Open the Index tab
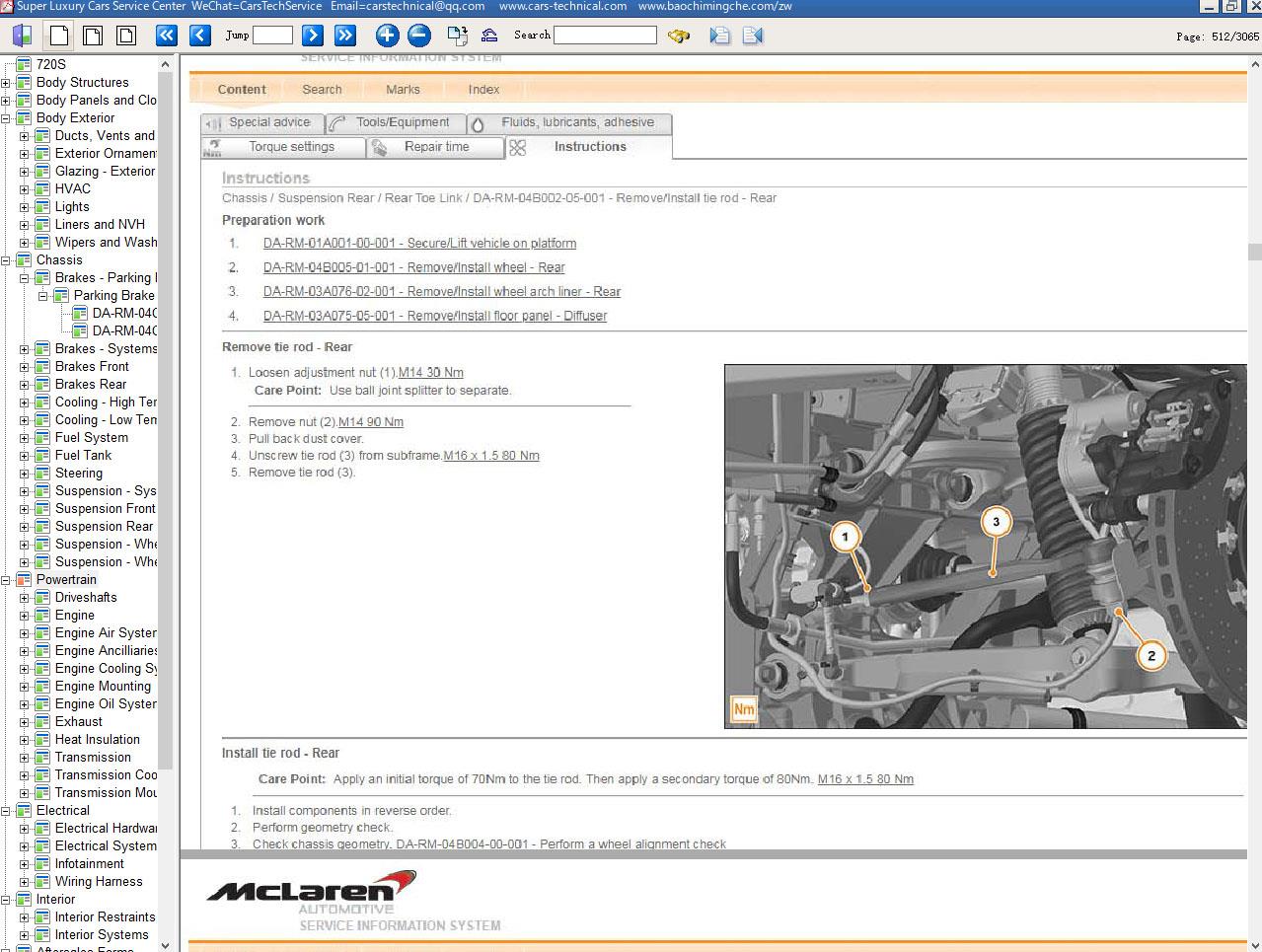 (483, 89)
